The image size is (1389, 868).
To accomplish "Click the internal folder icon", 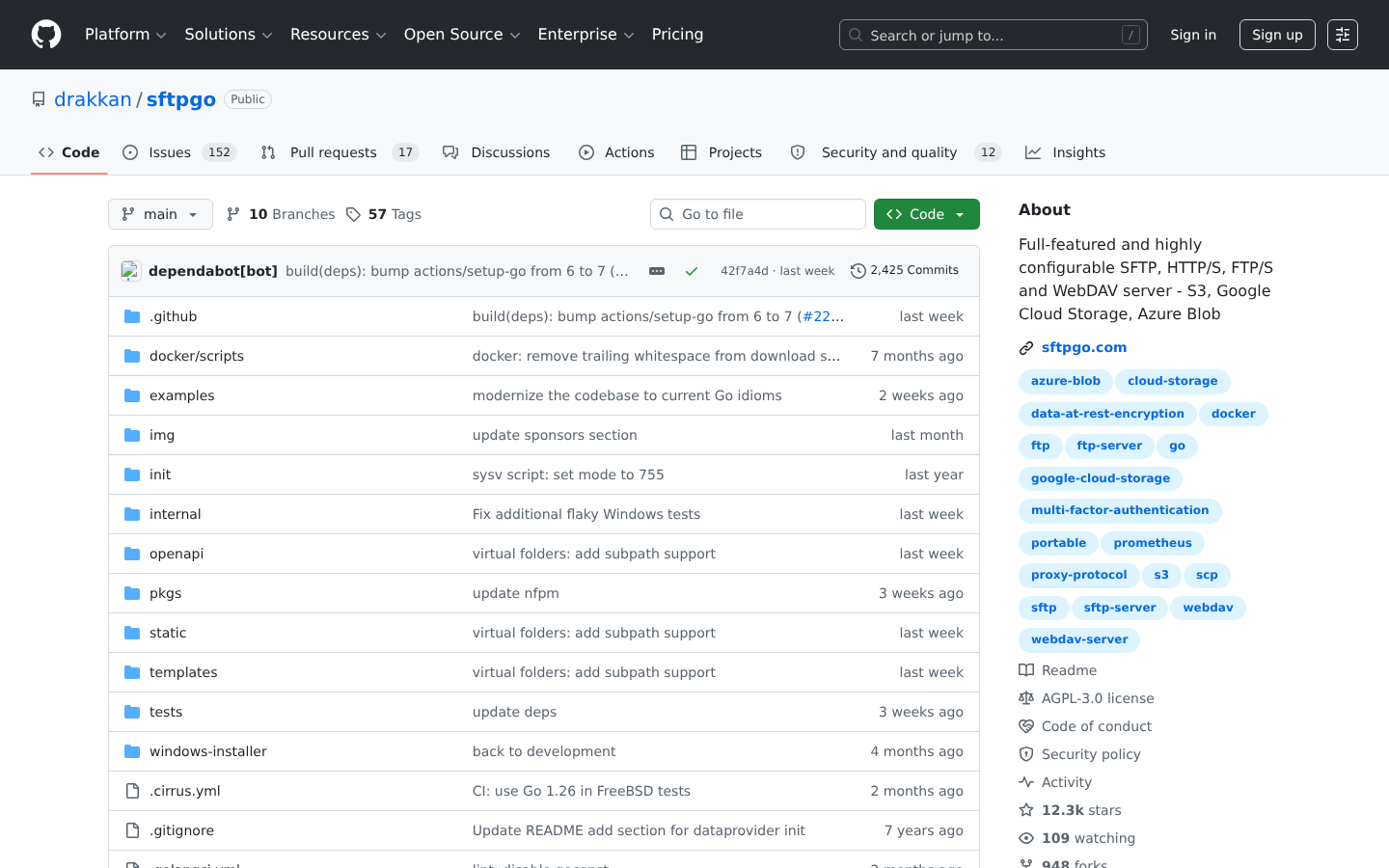I will [132, 514].
